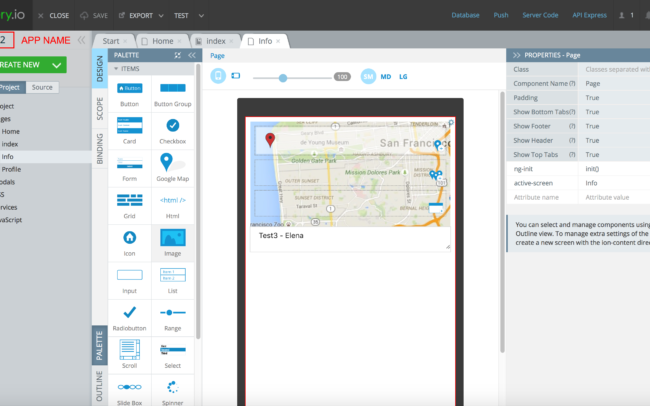The height and width of the screenshot is (406, 650).
Task: Click the Class input field
Action: (x=614, y=69)
